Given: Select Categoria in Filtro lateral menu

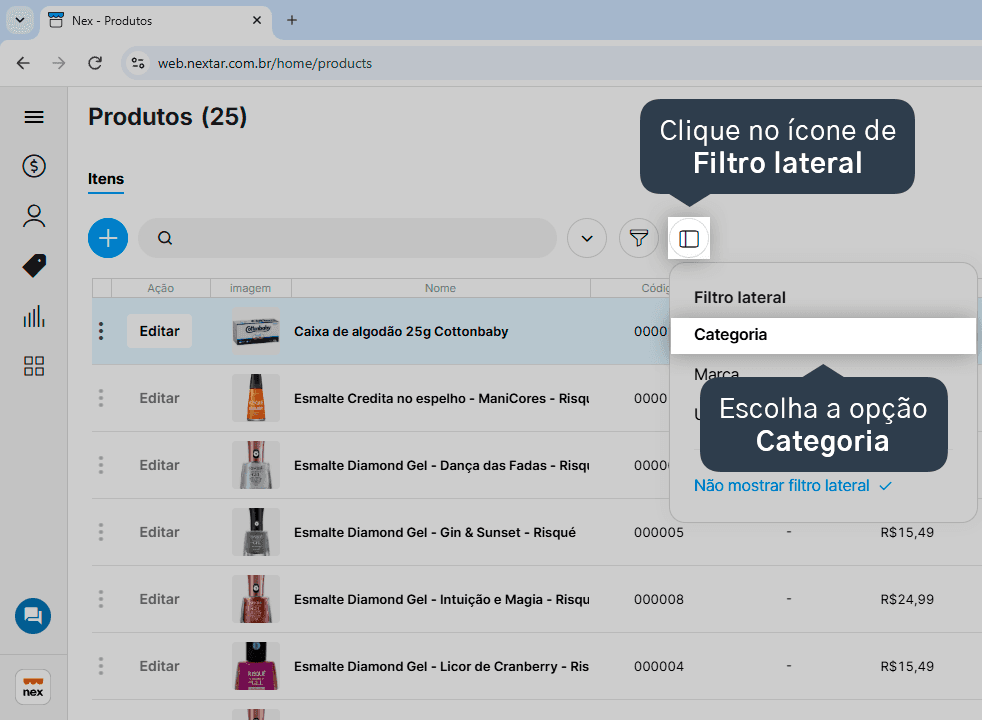Looking at the screenshot, I should click(823, 335).
